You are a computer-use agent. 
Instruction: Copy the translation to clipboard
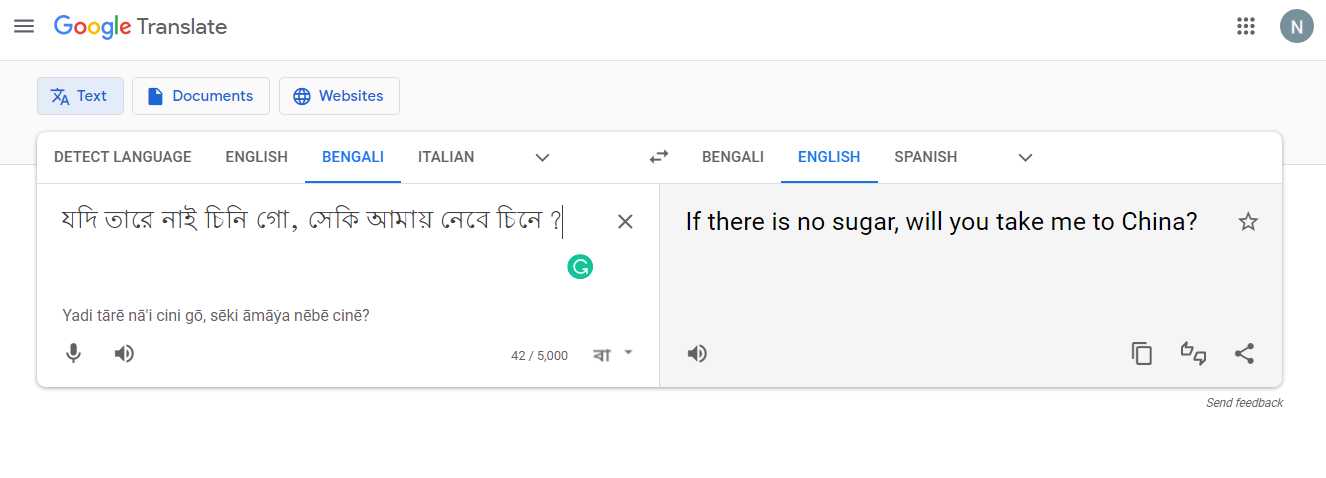1142,353
